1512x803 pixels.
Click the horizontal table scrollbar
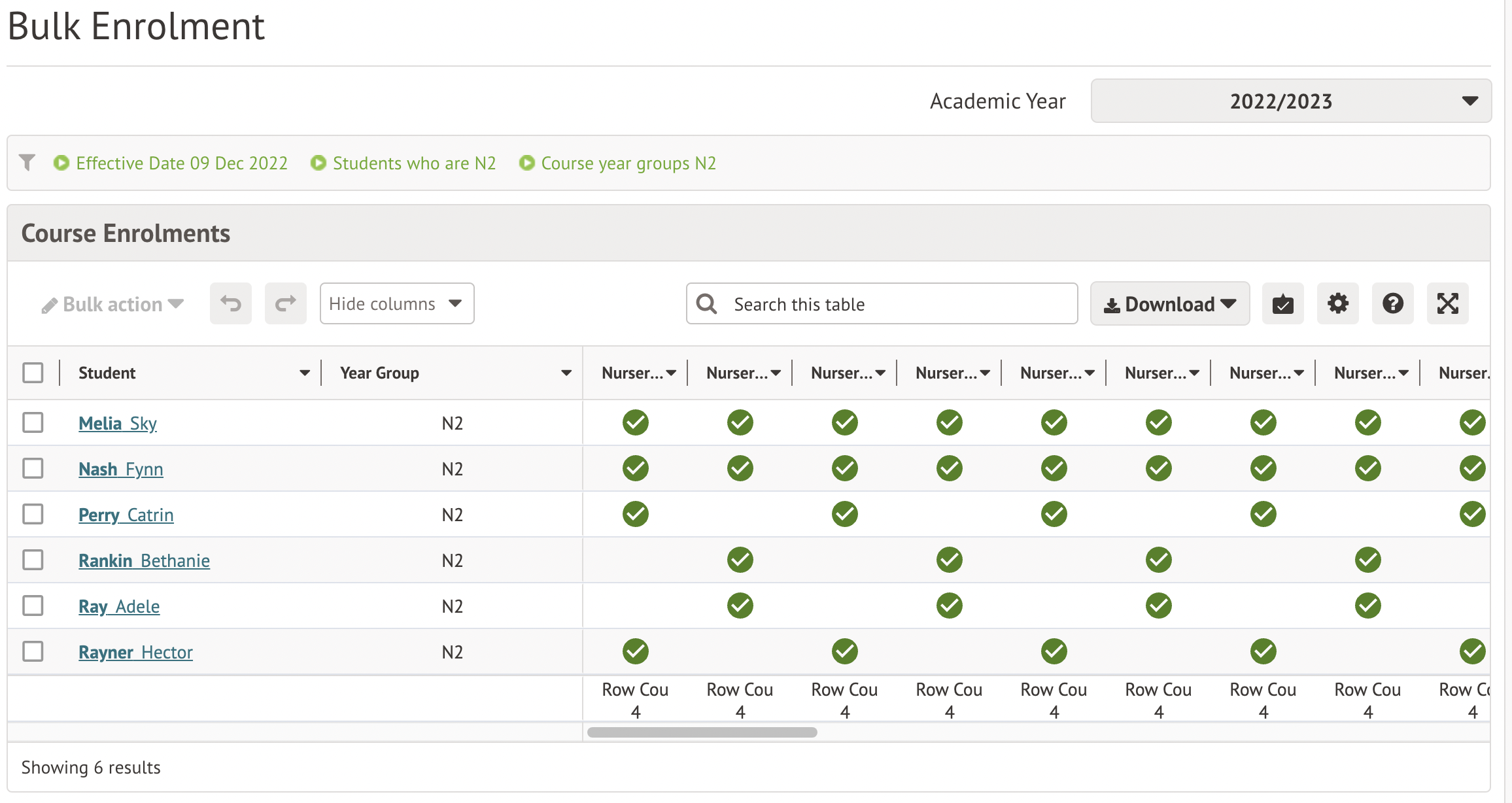[702, 732]
